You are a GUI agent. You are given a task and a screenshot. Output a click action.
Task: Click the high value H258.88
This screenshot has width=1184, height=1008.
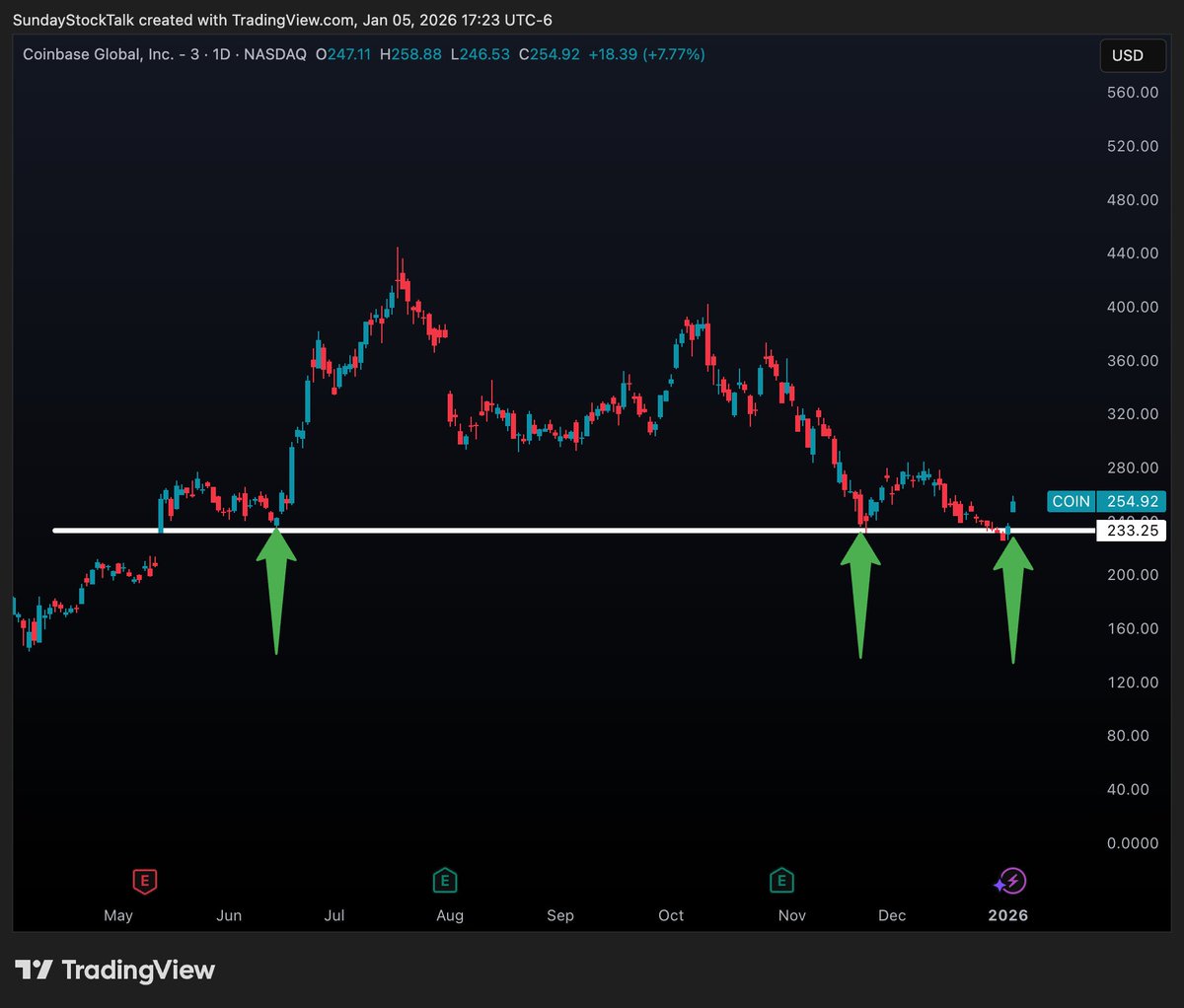click(410, 54)
